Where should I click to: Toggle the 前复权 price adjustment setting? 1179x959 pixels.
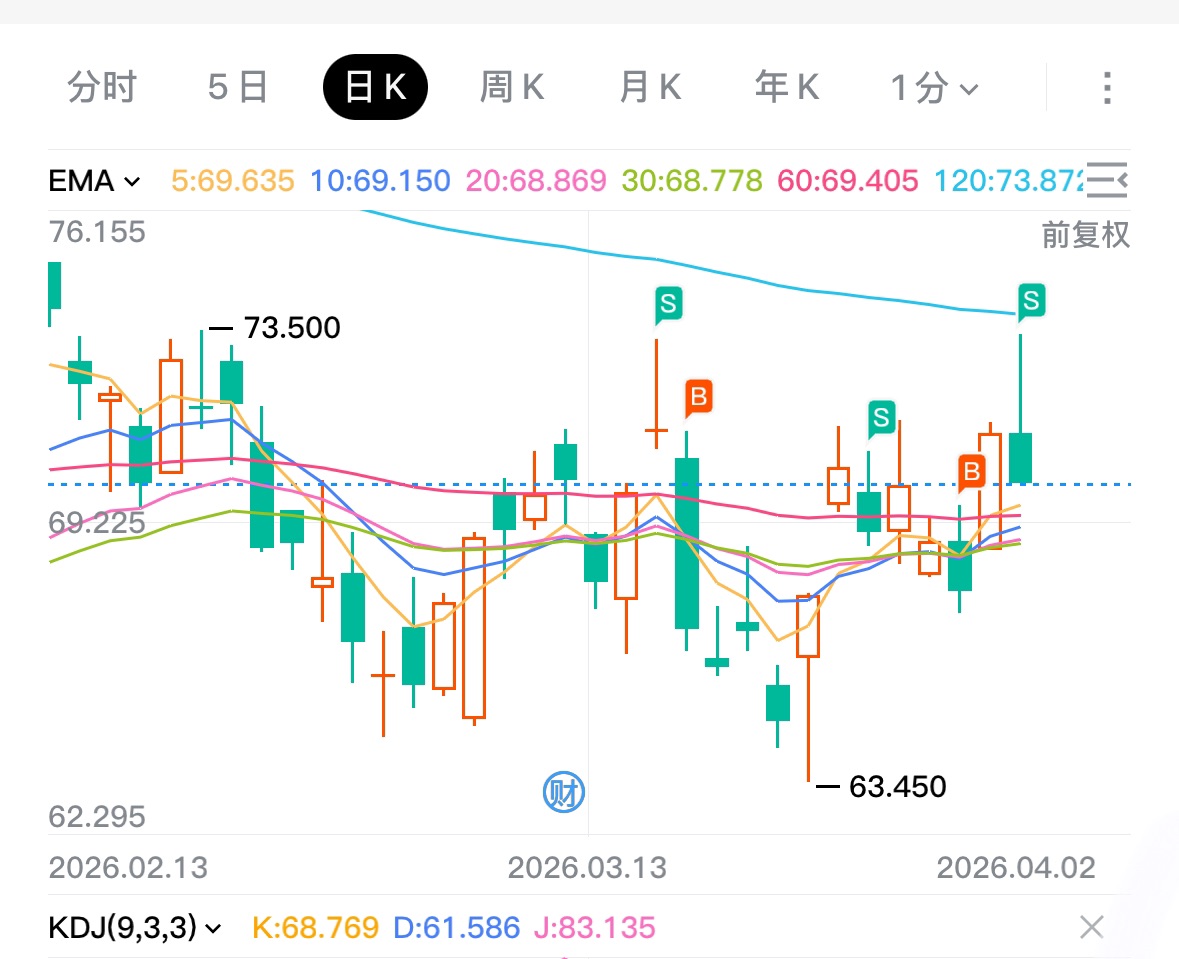coord(1085,235)
